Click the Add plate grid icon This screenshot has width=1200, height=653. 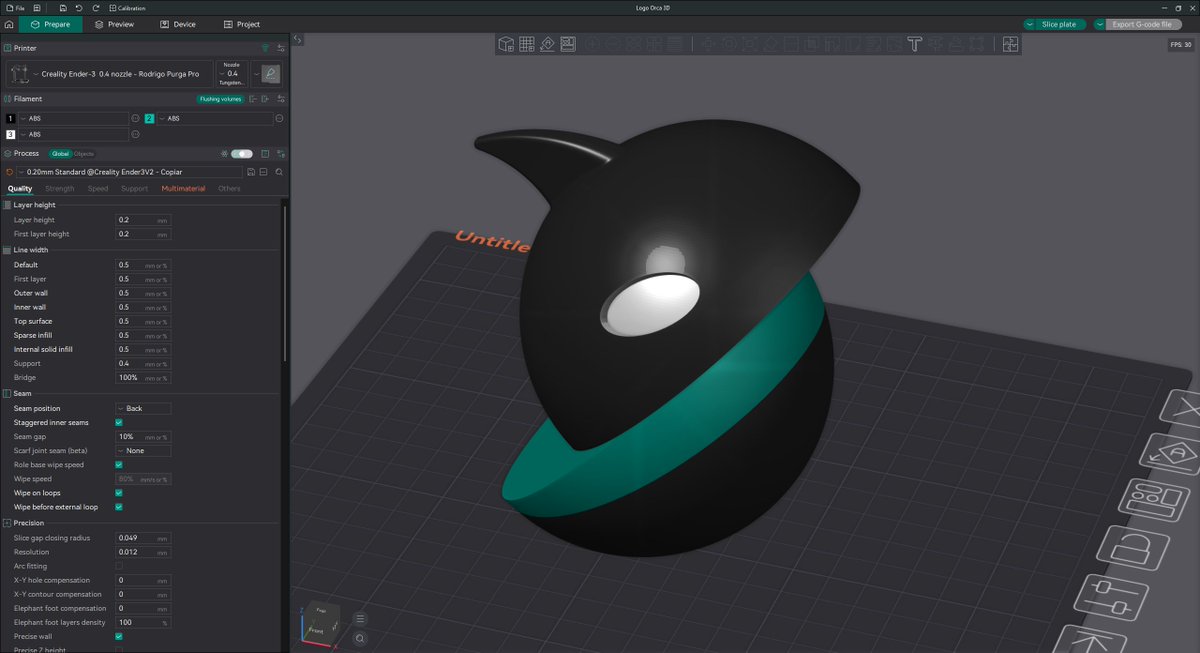[x=527, y=43]
